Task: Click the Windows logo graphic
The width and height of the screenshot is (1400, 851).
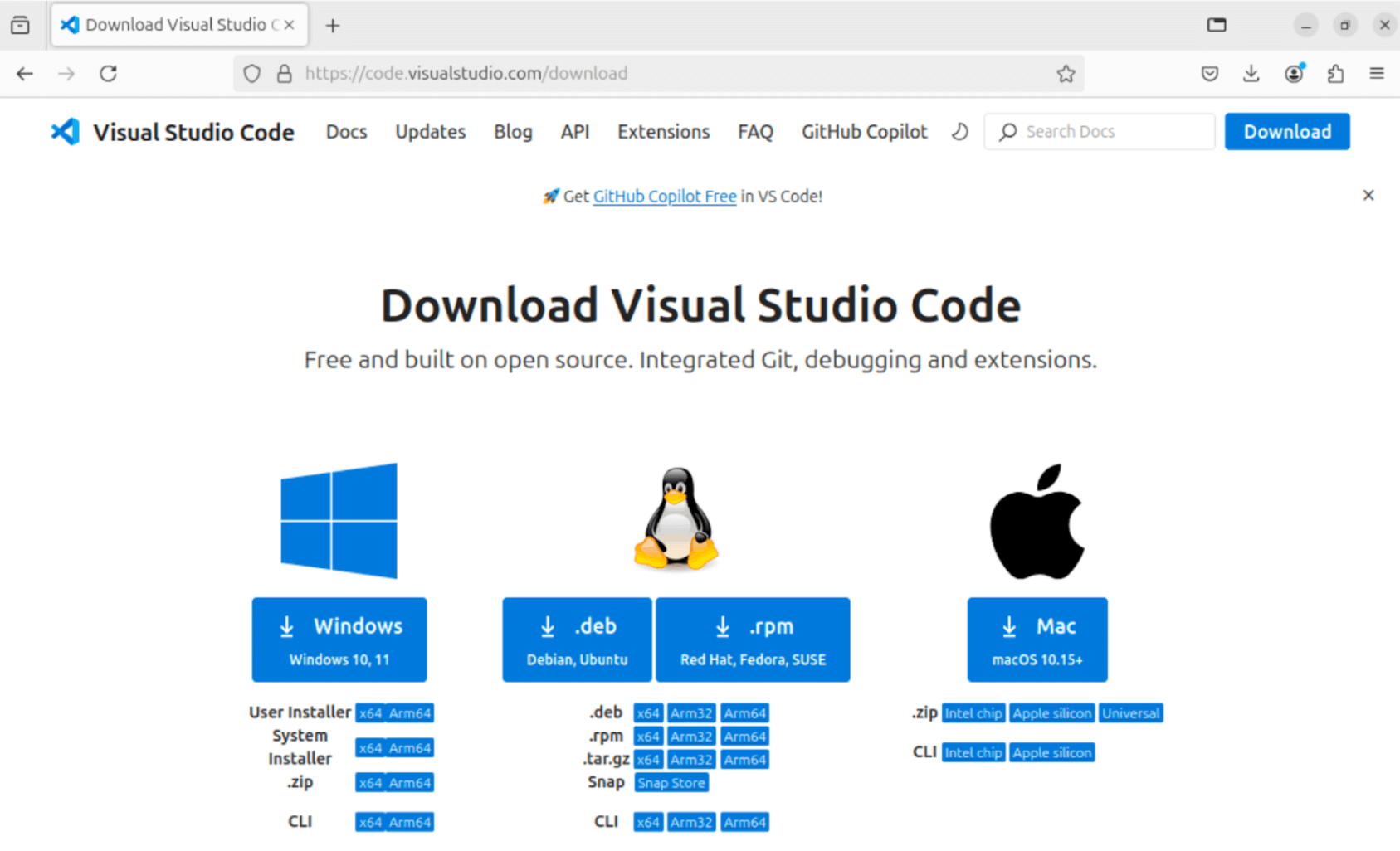Action: (339, 520)
